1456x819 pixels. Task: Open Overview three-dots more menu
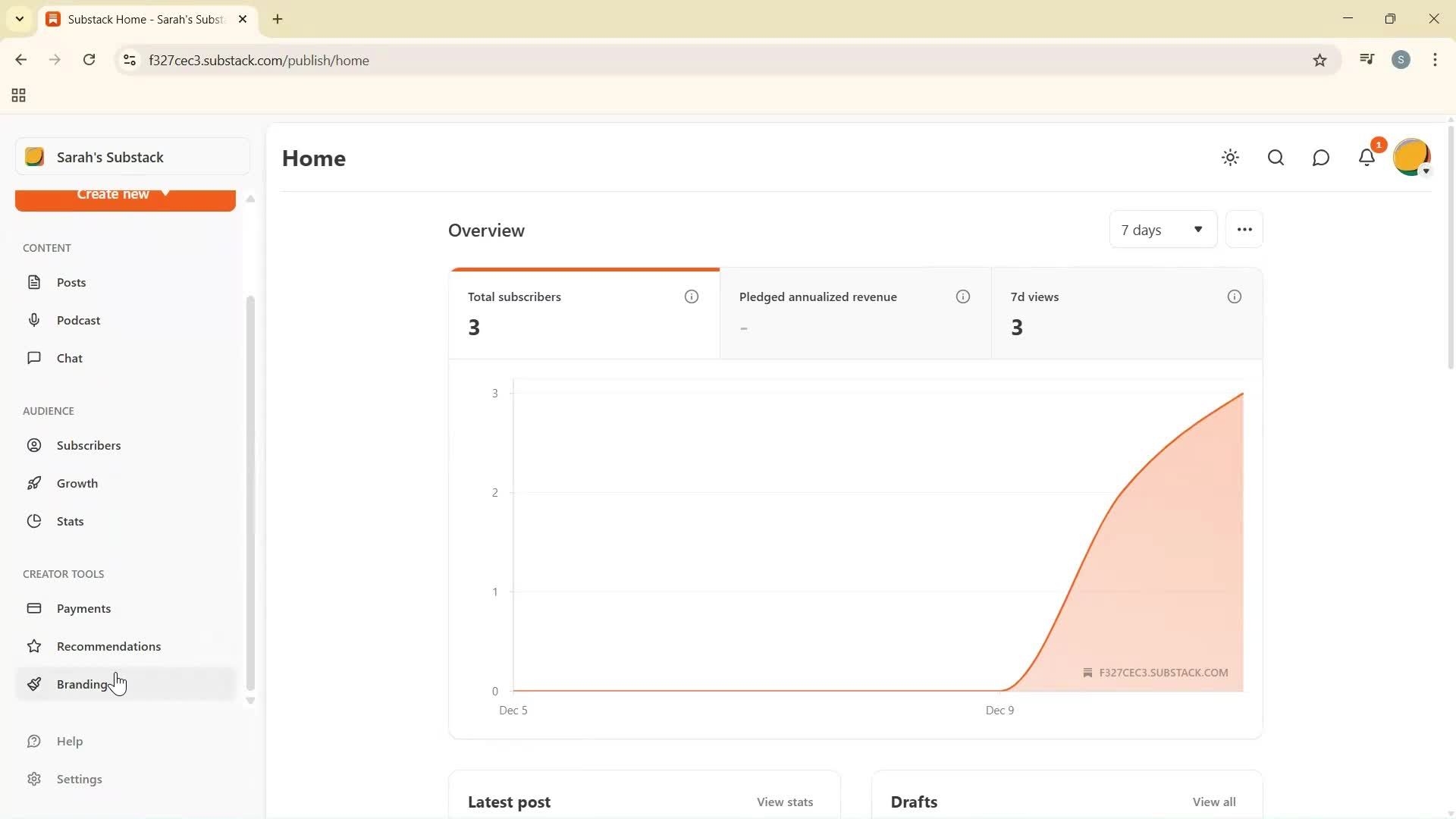coord(1244,230)
